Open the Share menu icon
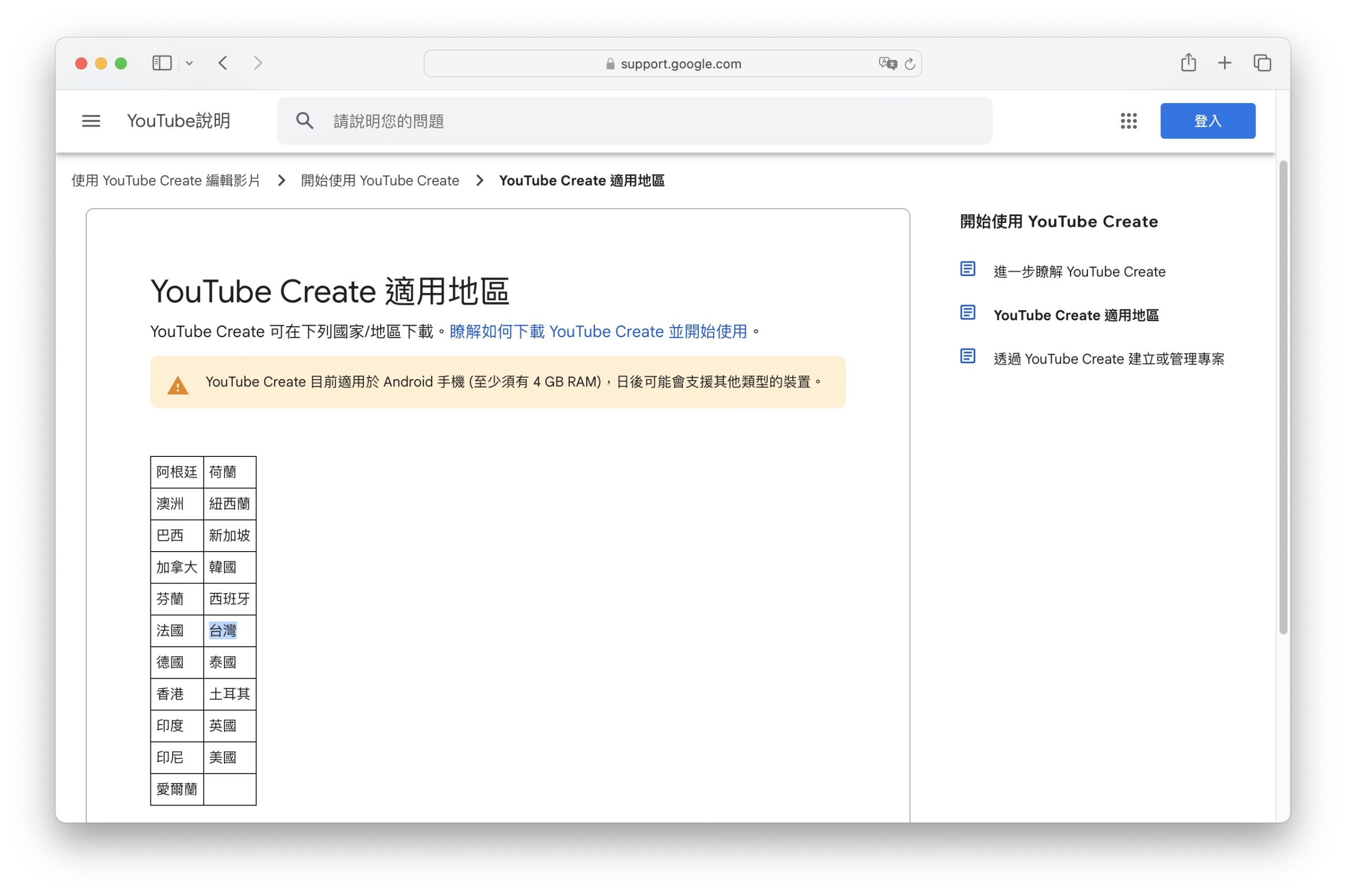This screenshot has height=896, width=1346. coord(1188,62)
